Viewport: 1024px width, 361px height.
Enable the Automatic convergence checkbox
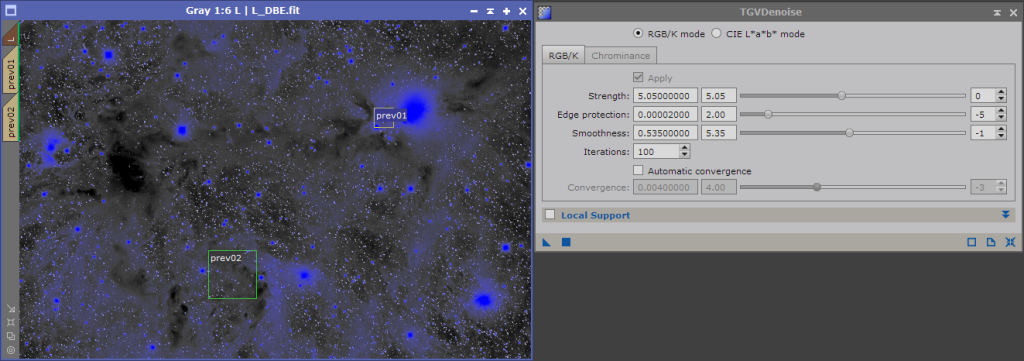point(639,171)
